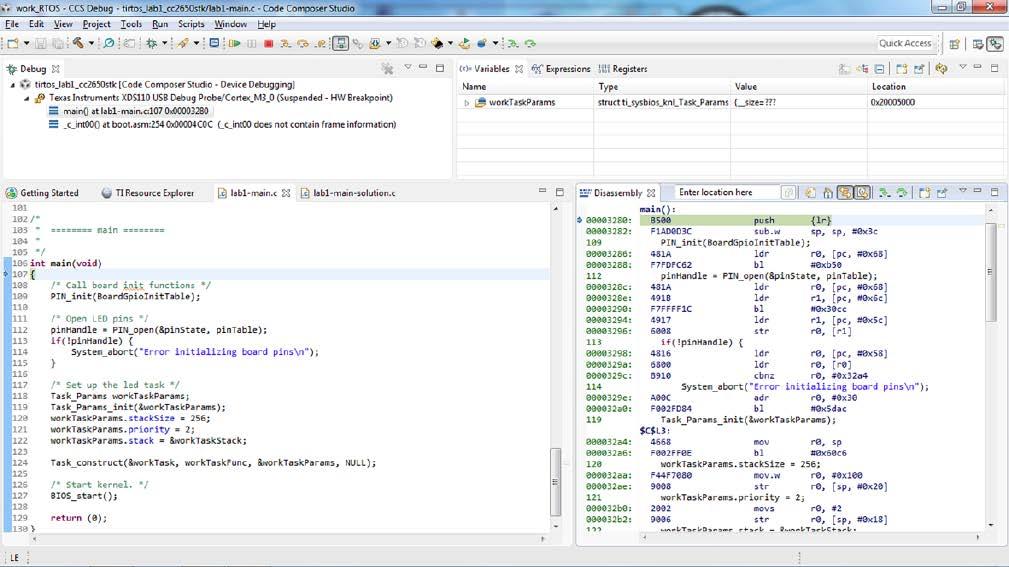
Task: Click New Disassembly view icon
Action: click(925, 192)
